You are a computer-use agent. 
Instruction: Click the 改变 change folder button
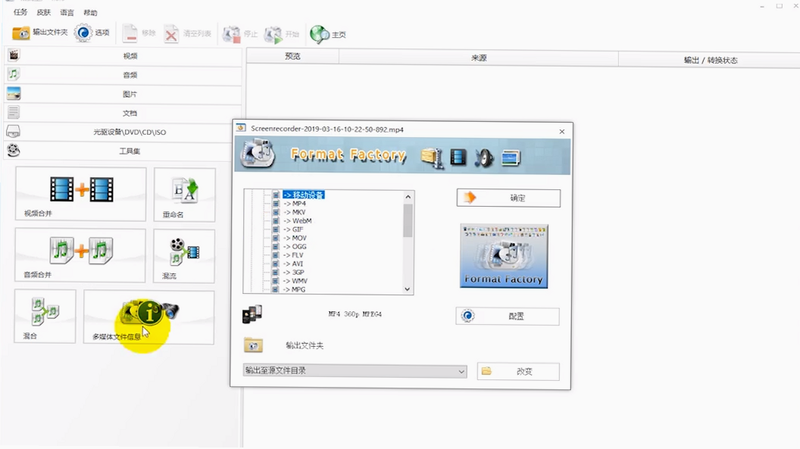click(518, 371)
